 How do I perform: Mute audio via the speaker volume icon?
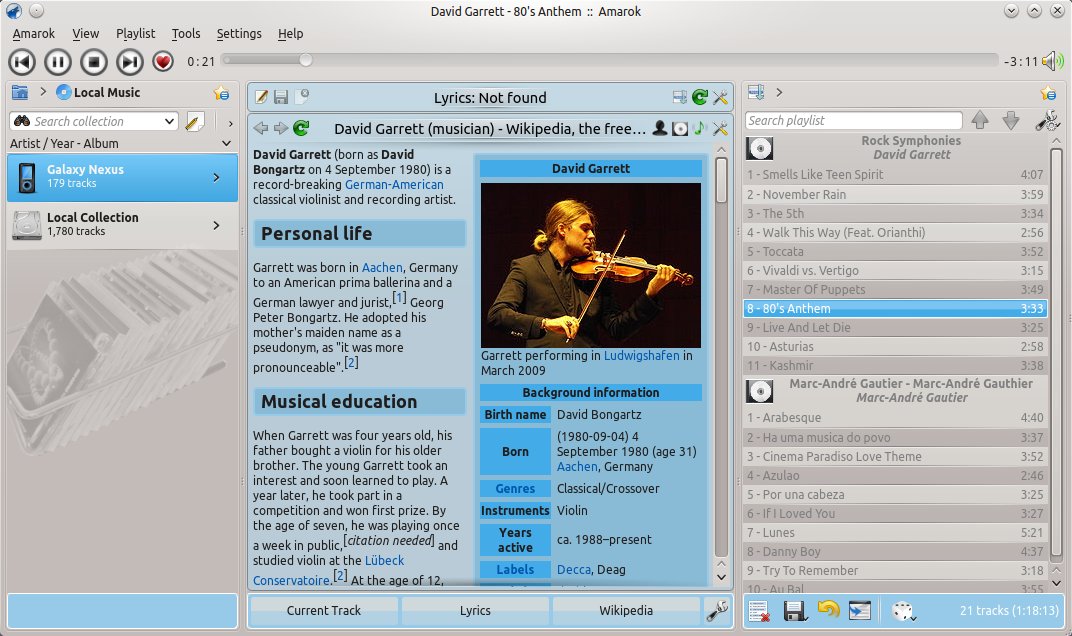[1052, 62]
